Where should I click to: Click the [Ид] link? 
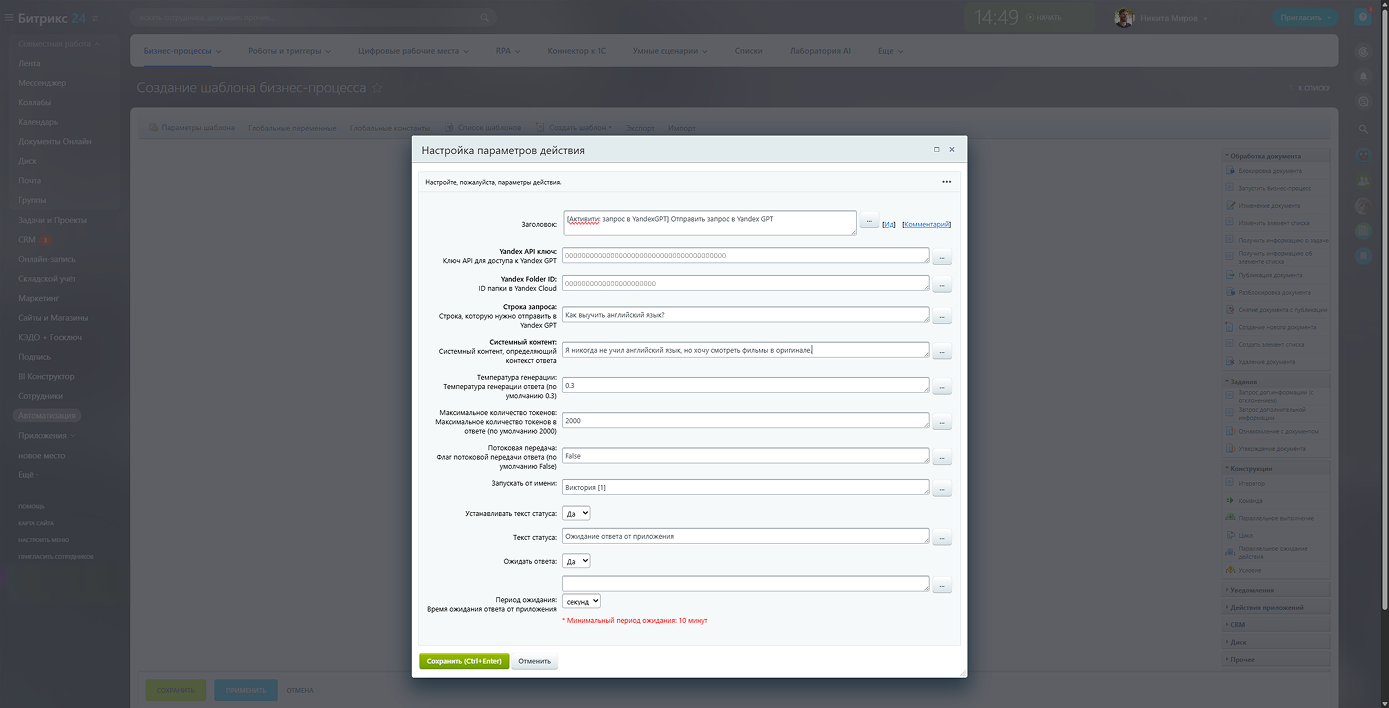tap(888, 224)
